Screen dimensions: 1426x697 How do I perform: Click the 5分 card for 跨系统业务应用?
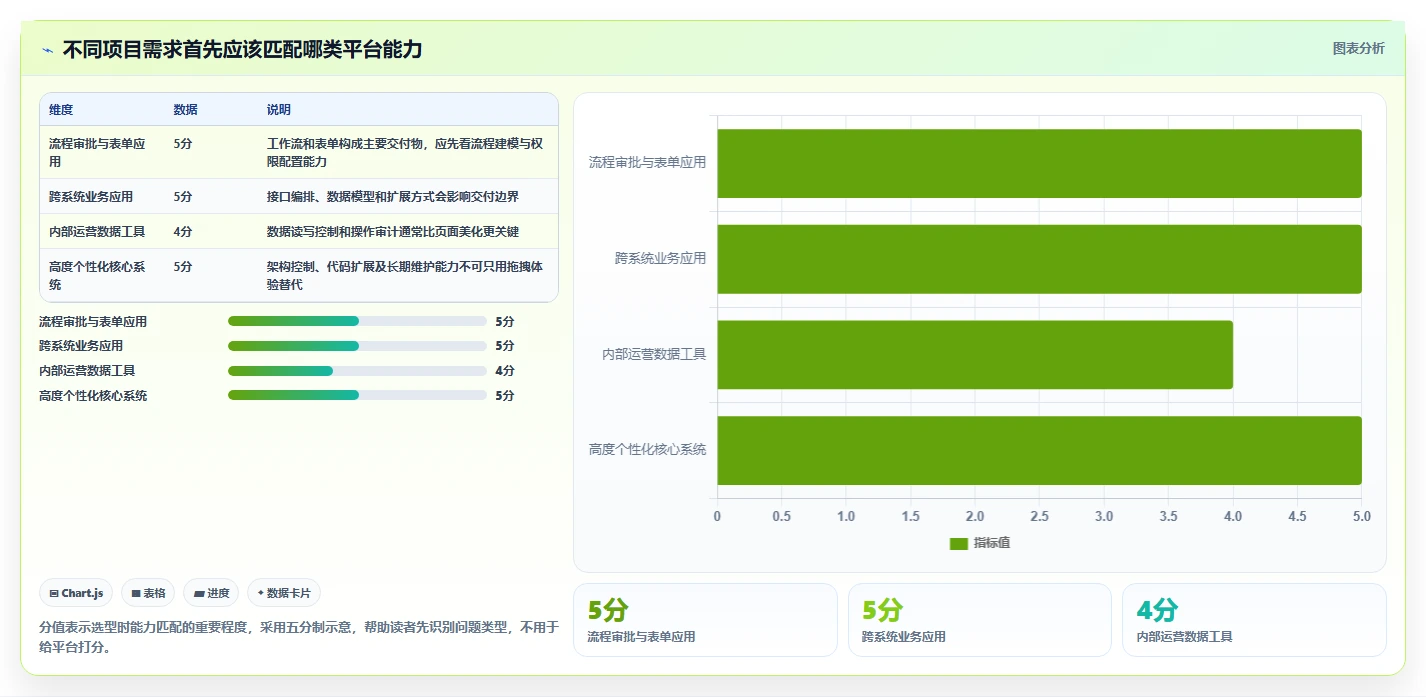pyautogui.click(x=980, y=620)
